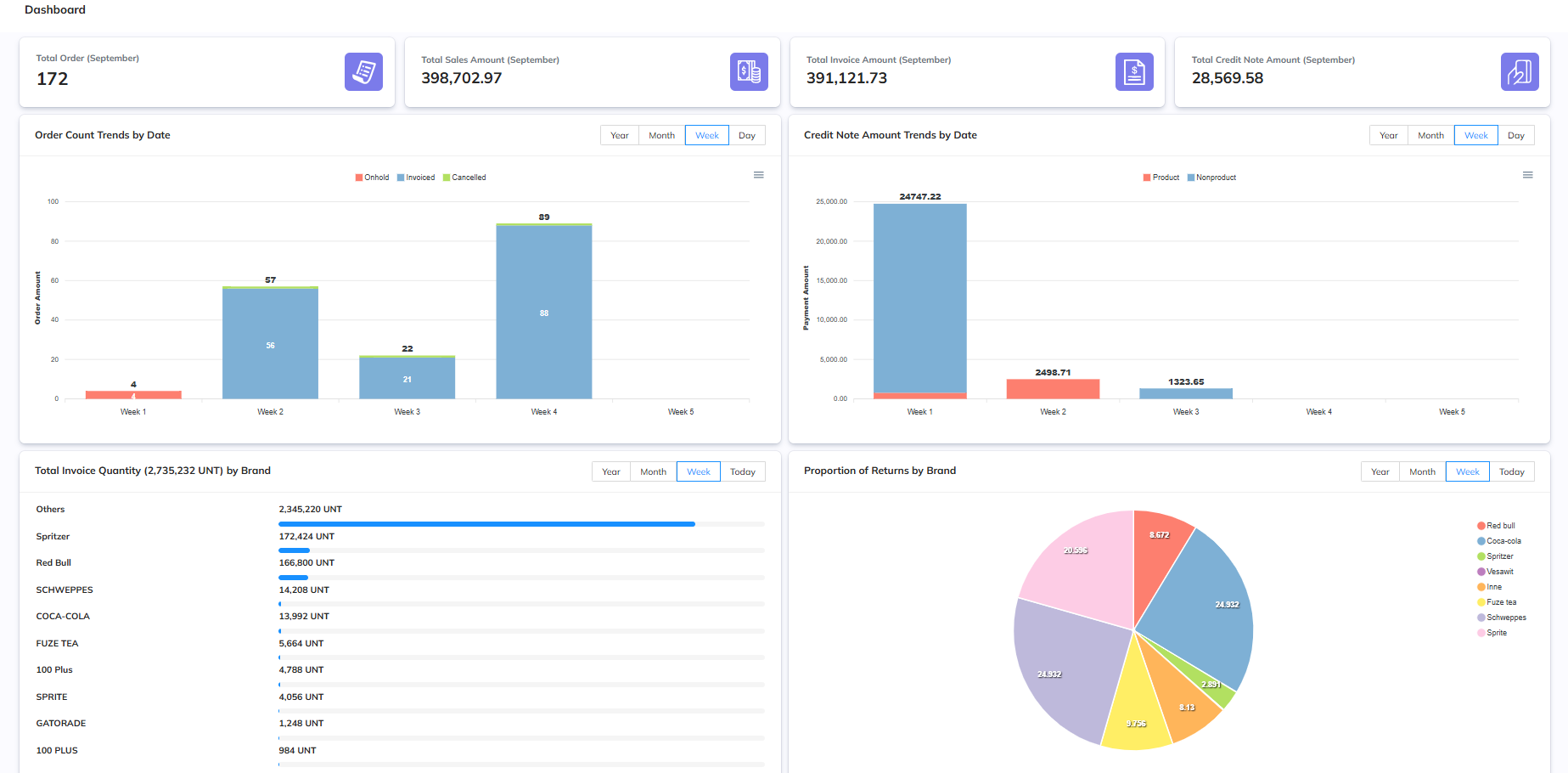Click the Total Invoice Amount document icon

[x=1134, y=71]
